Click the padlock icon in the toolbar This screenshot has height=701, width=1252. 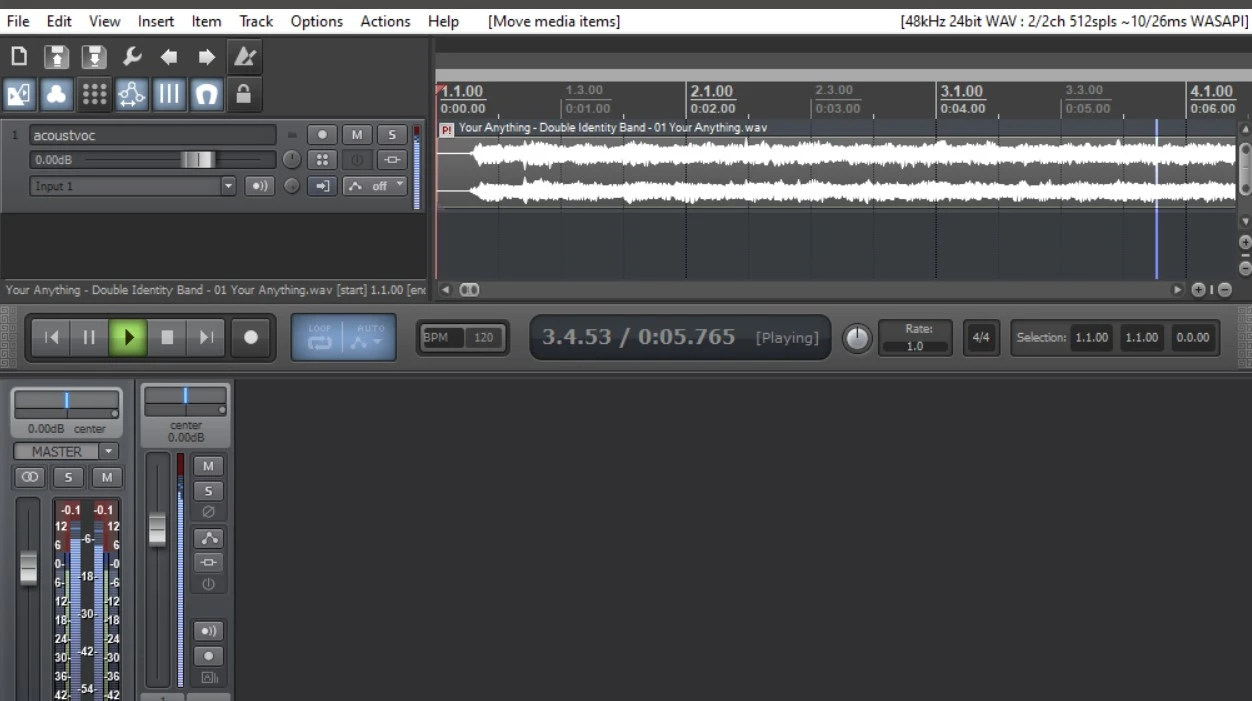click(243, 94)
